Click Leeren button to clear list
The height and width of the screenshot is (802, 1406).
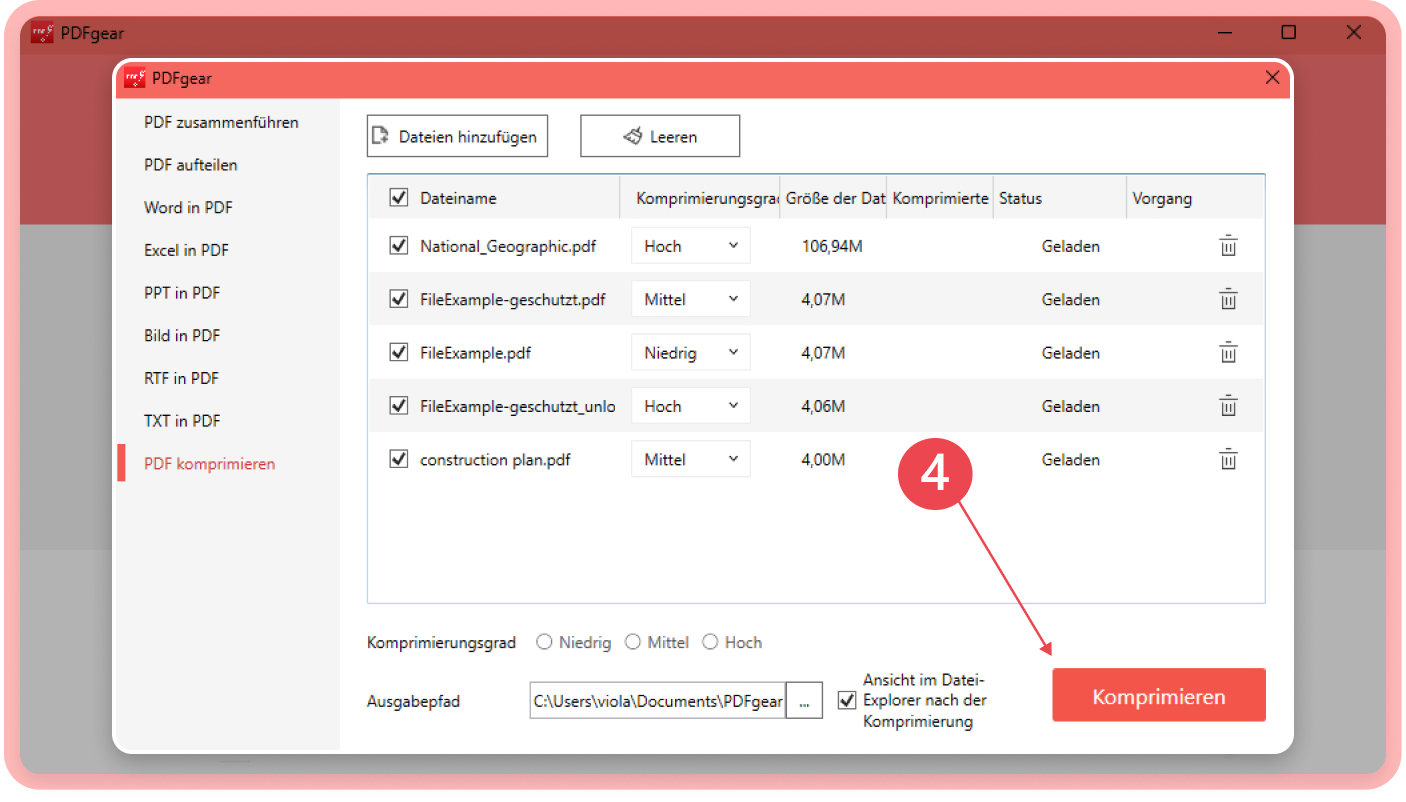click(x=660, y=136)
